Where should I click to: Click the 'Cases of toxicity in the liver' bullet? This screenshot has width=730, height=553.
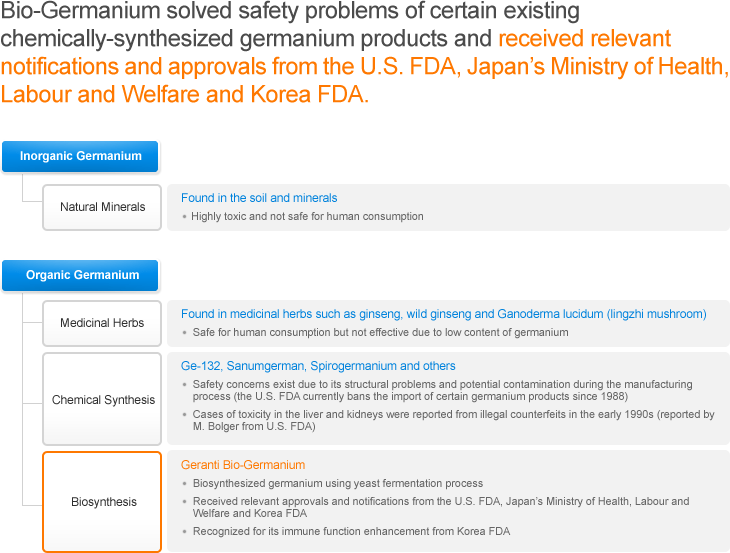pyautogui.click(x=453, y=420)
